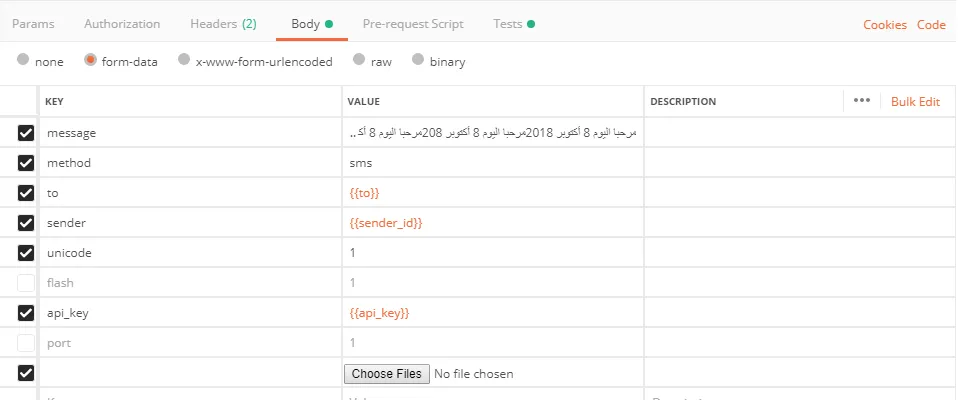Enable the flash parameter checkbox
958x400 pixels.
click(x=26, y=283)
